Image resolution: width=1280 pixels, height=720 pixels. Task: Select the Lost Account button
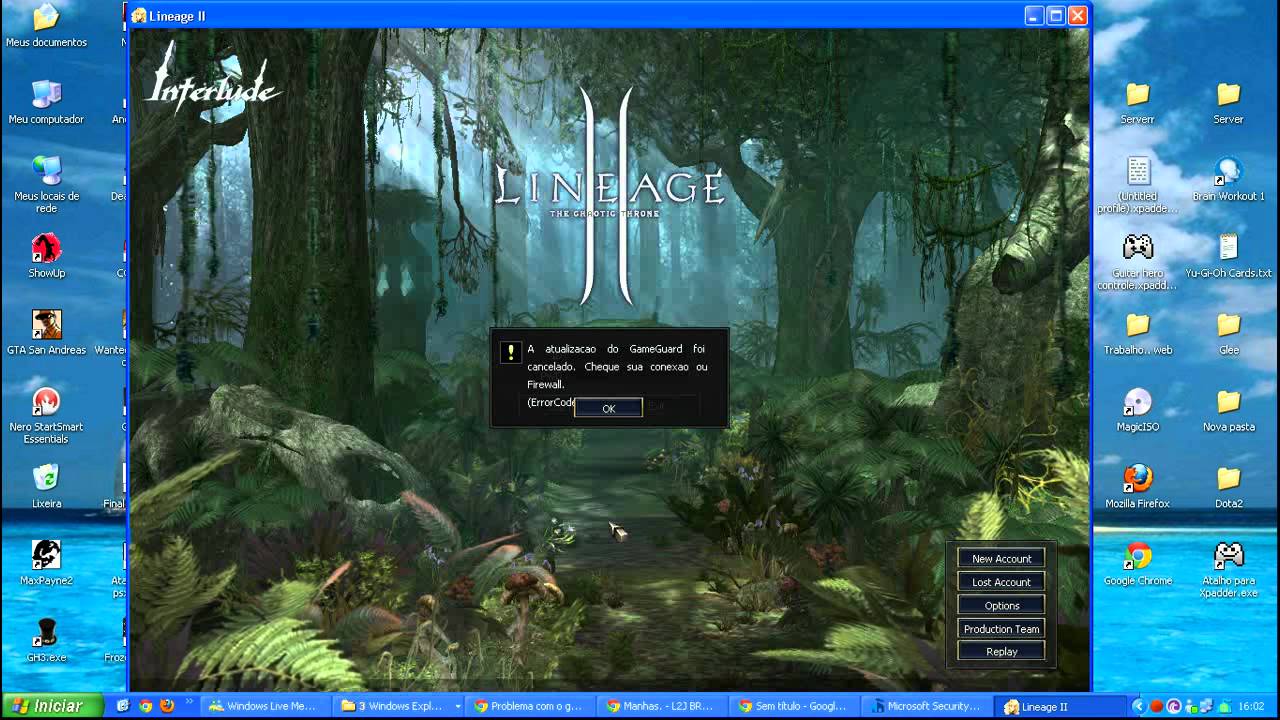point(1001,581)
